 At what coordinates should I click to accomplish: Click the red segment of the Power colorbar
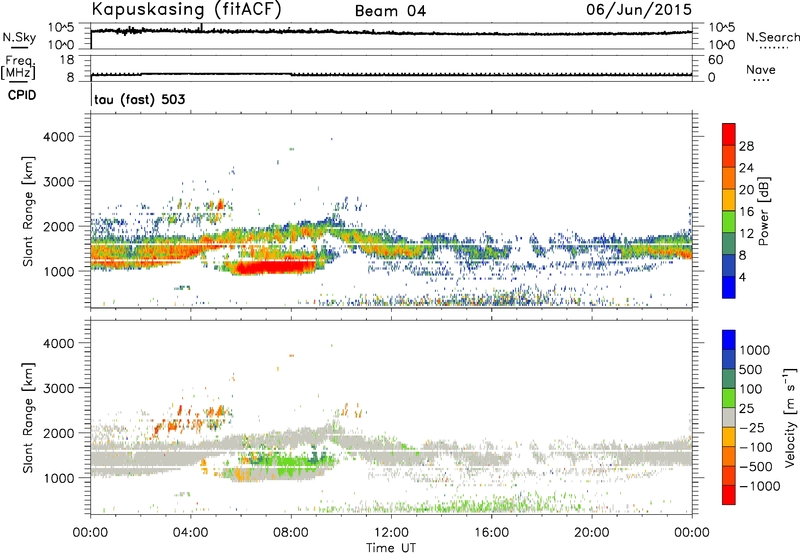click(729, 134)
